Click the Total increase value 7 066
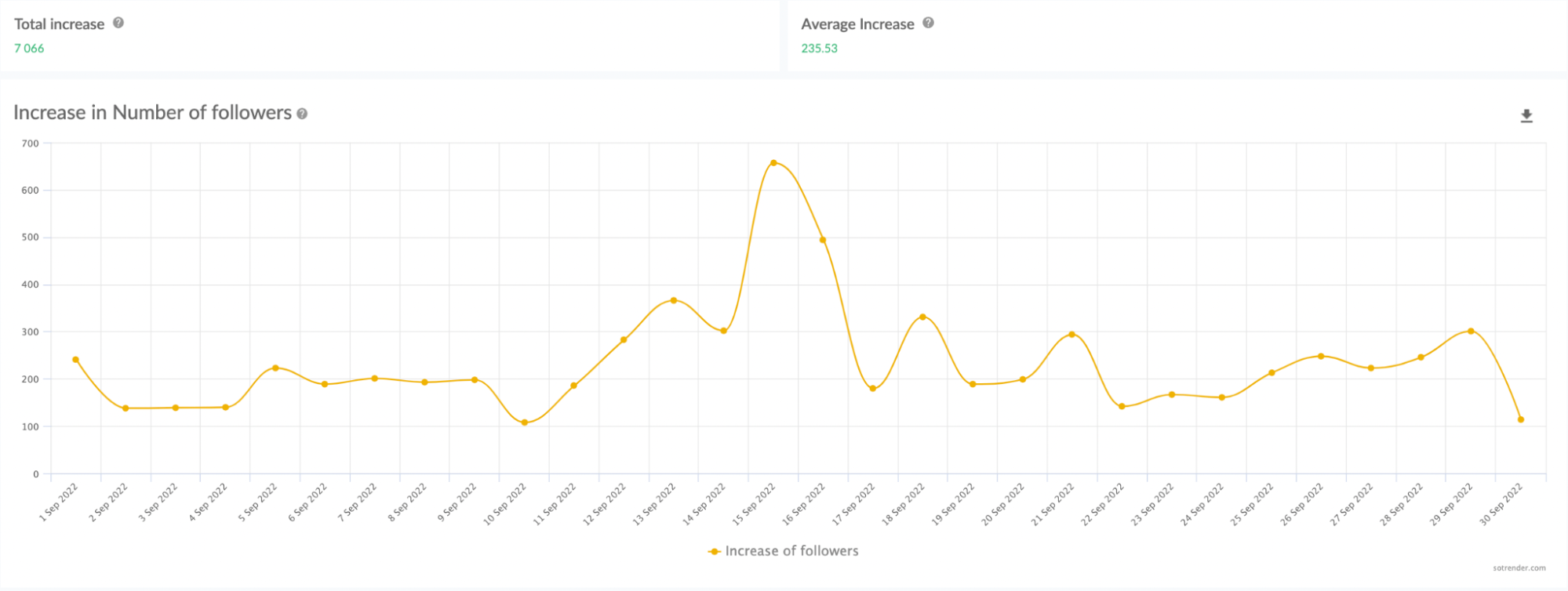The width and height of the screenshot is (1568, 591). point(29,49)
